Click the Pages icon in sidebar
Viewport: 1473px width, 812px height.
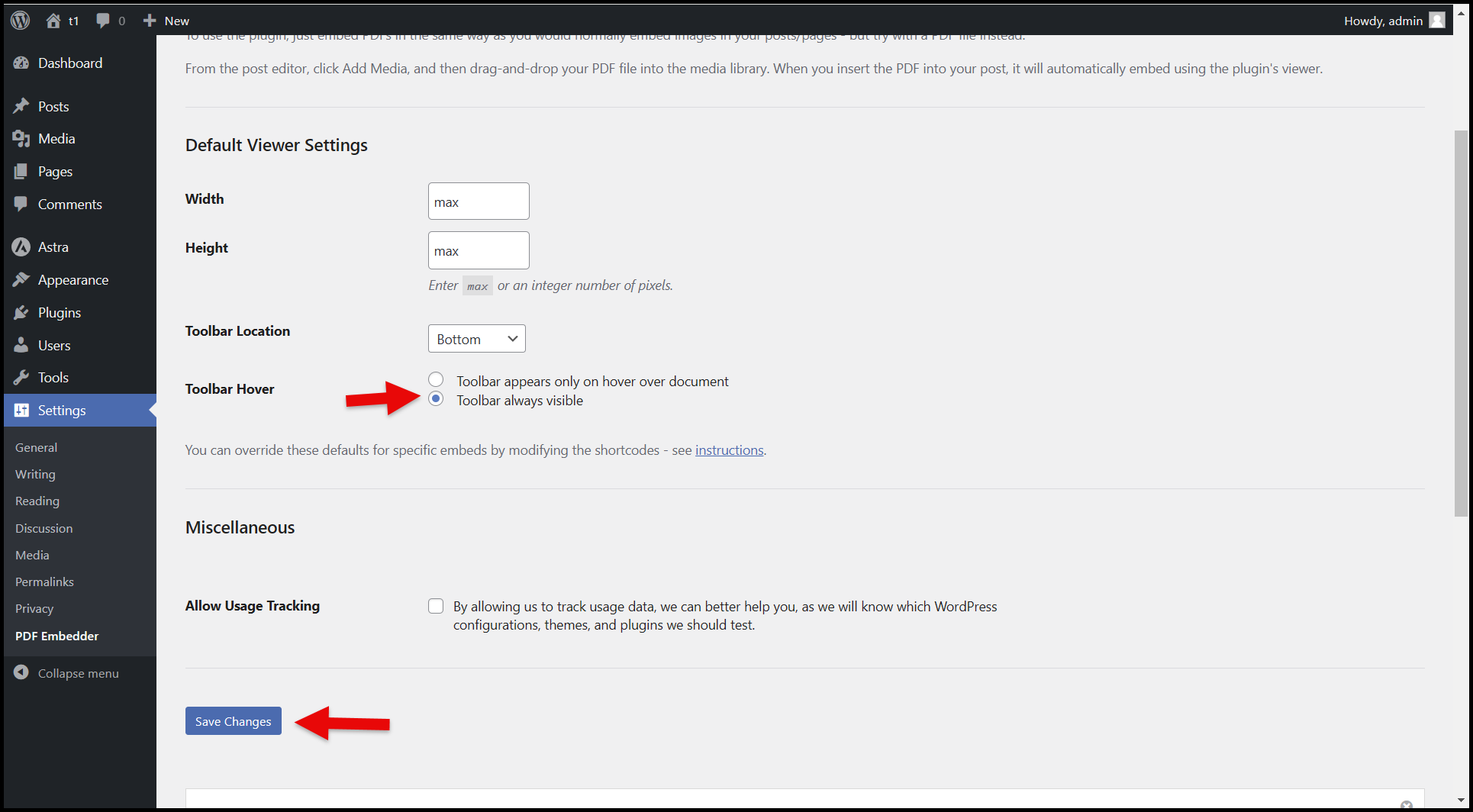tap(21, 172)
